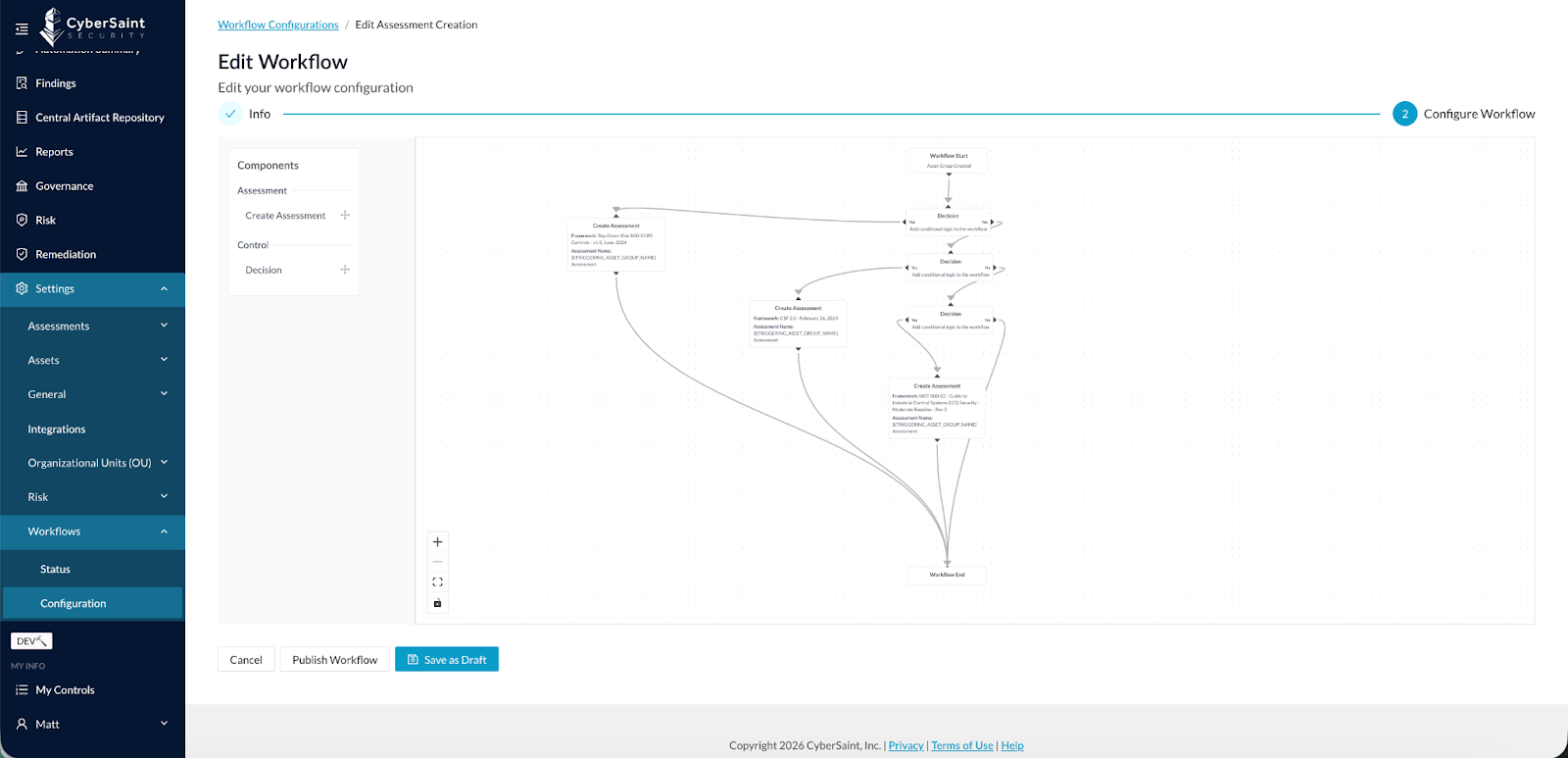Expand the Assessments submenu
Image resolution: width=1568 pixels, height=758 pixels.
tap(164, 326)
